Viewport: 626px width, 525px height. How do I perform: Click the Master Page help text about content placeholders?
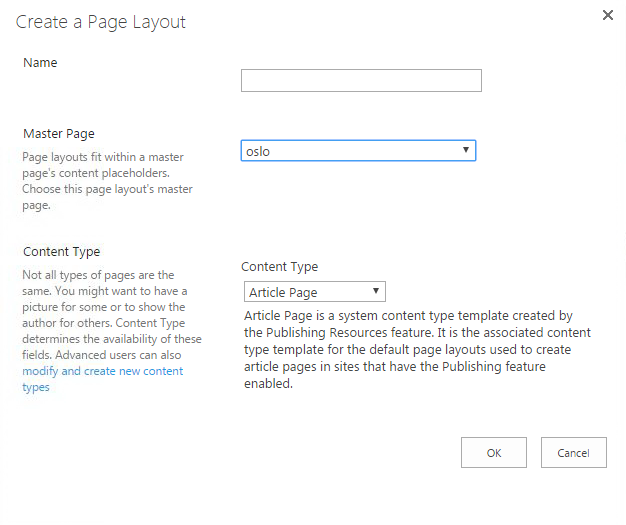(108, 181)
